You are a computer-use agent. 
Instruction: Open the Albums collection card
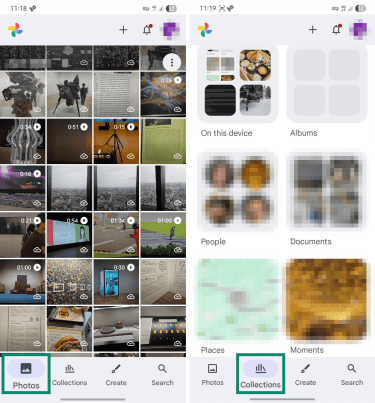(x=327, y=83)
